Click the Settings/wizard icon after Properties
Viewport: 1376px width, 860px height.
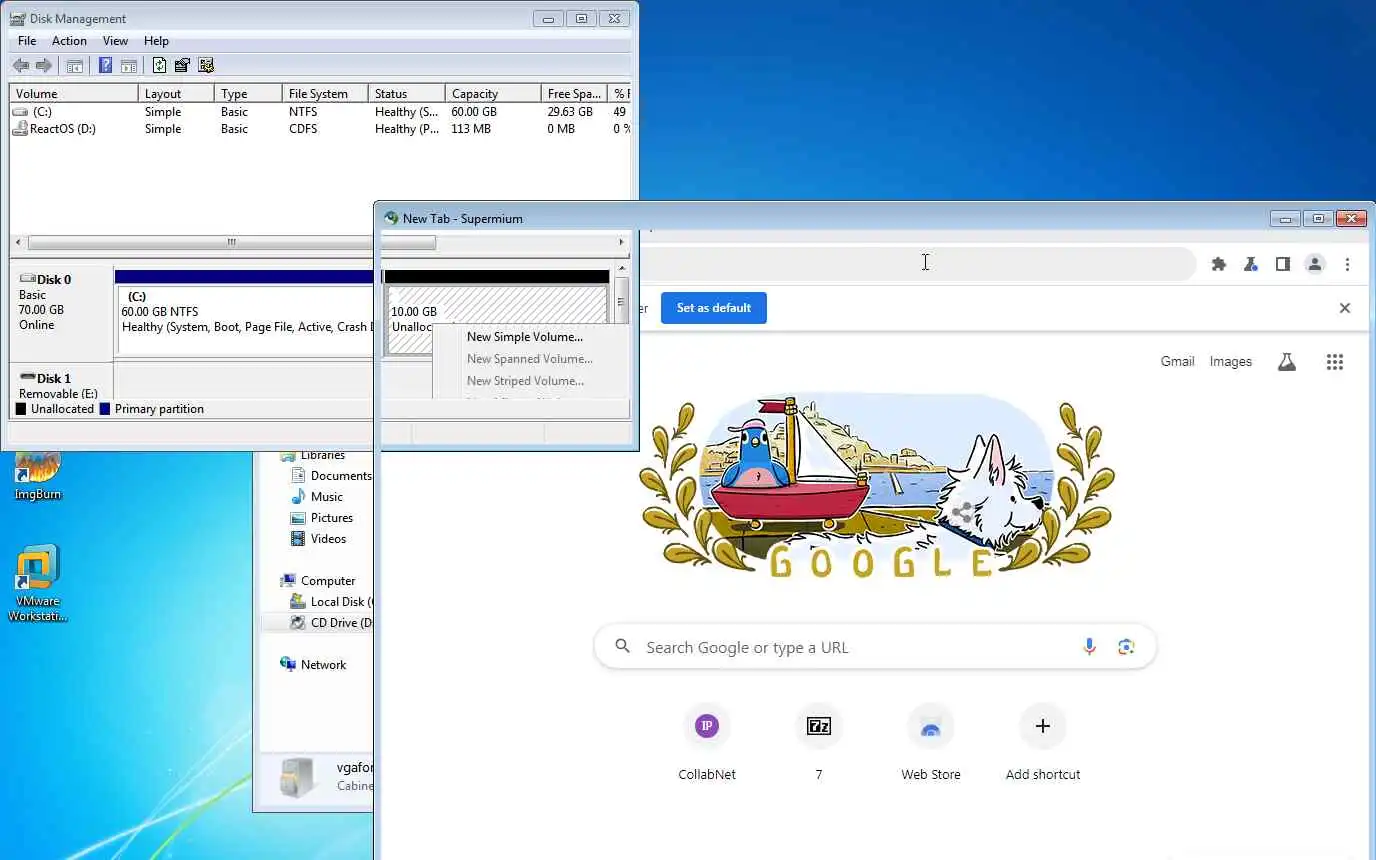tap(206, 66)
